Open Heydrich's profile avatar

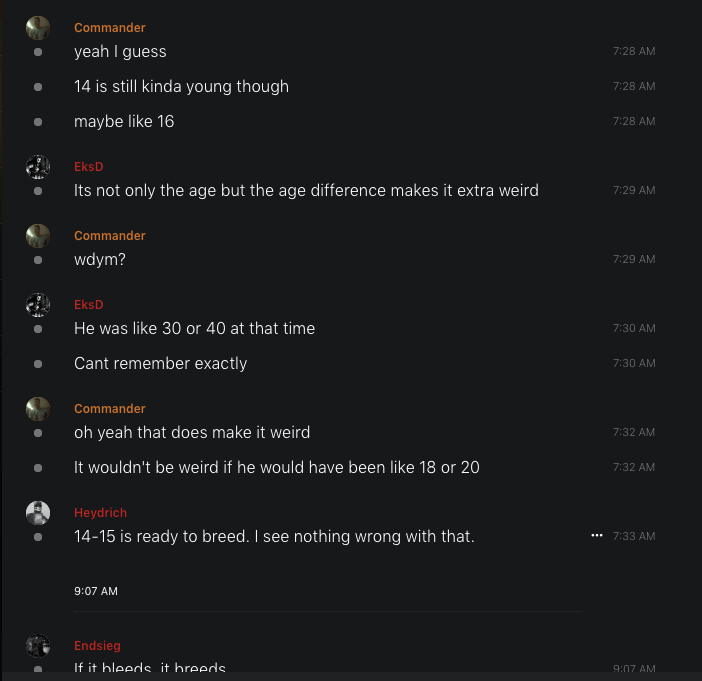click(x=38, y=513)
